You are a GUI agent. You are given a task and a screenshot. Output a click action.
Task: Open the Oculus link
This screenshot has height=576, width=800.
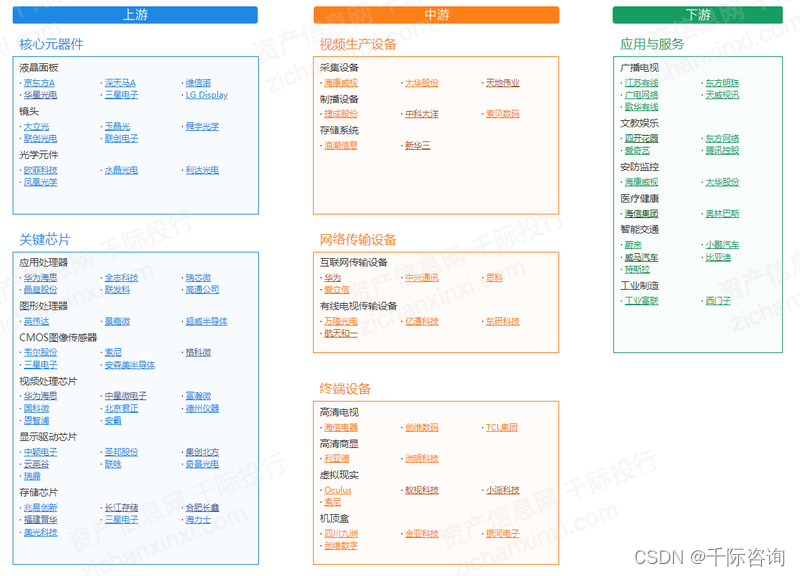(338, 491)
